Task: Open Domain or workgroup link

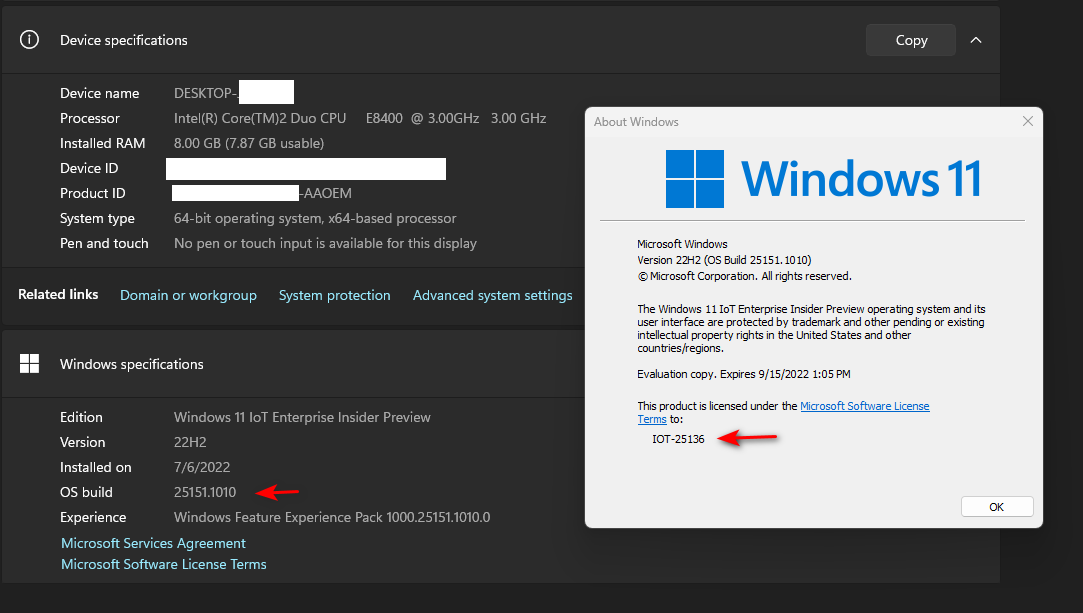Action: point(188,295)
